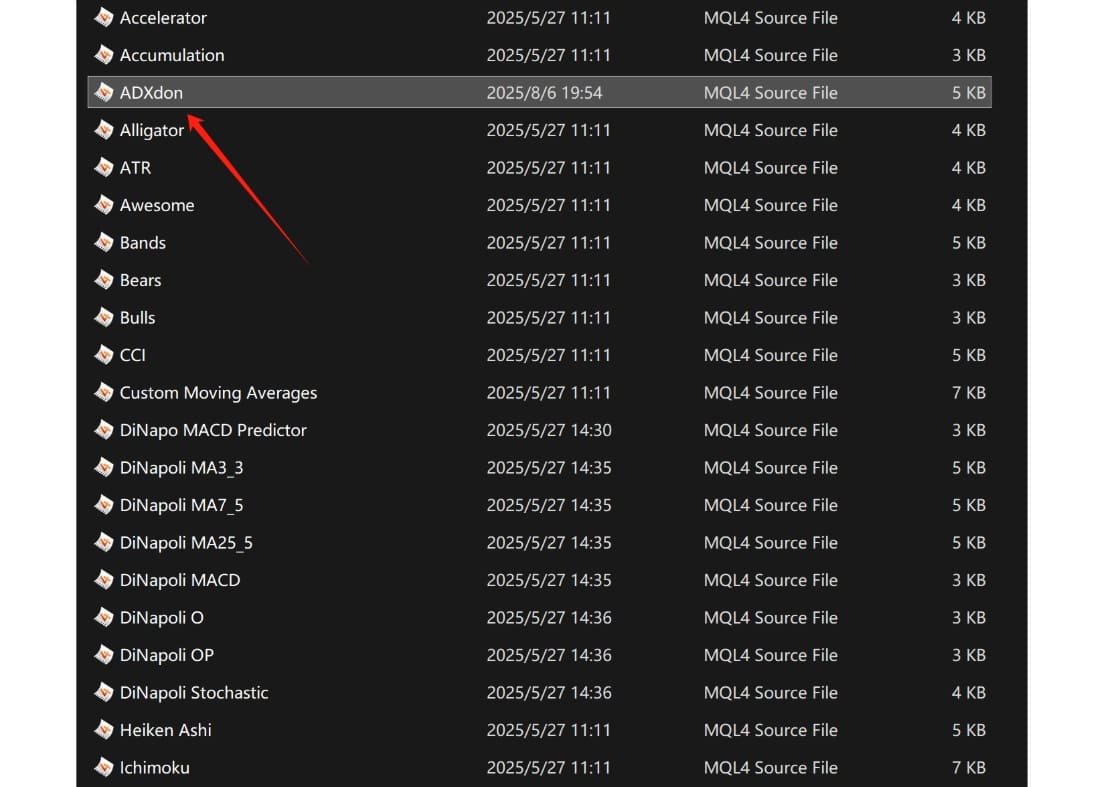Select the Accumulation file name
This screenshot has width=1108, height=787.
172,55
